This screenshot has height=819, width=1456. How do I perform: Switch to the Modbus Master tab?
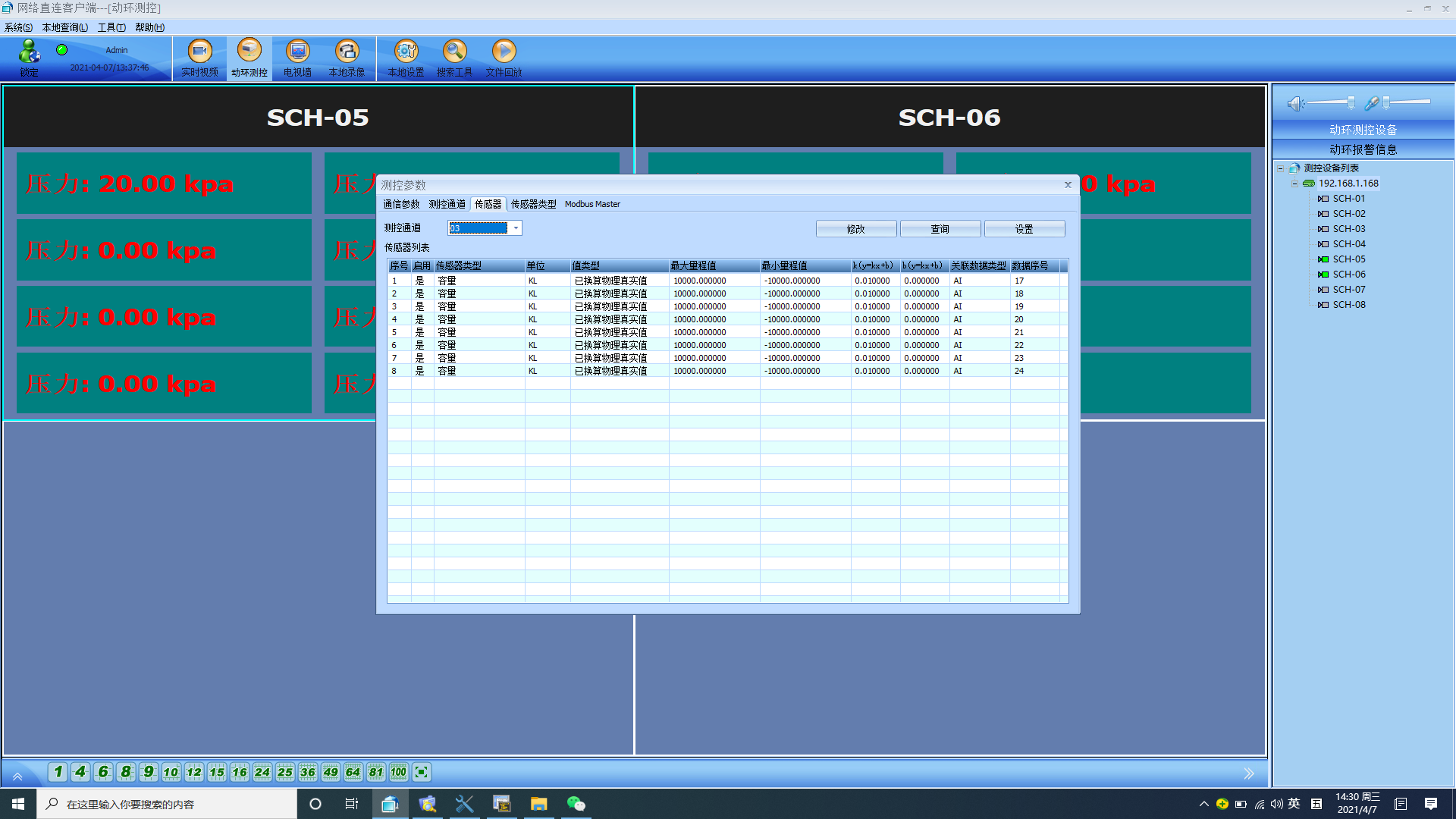tap(592, 204)
